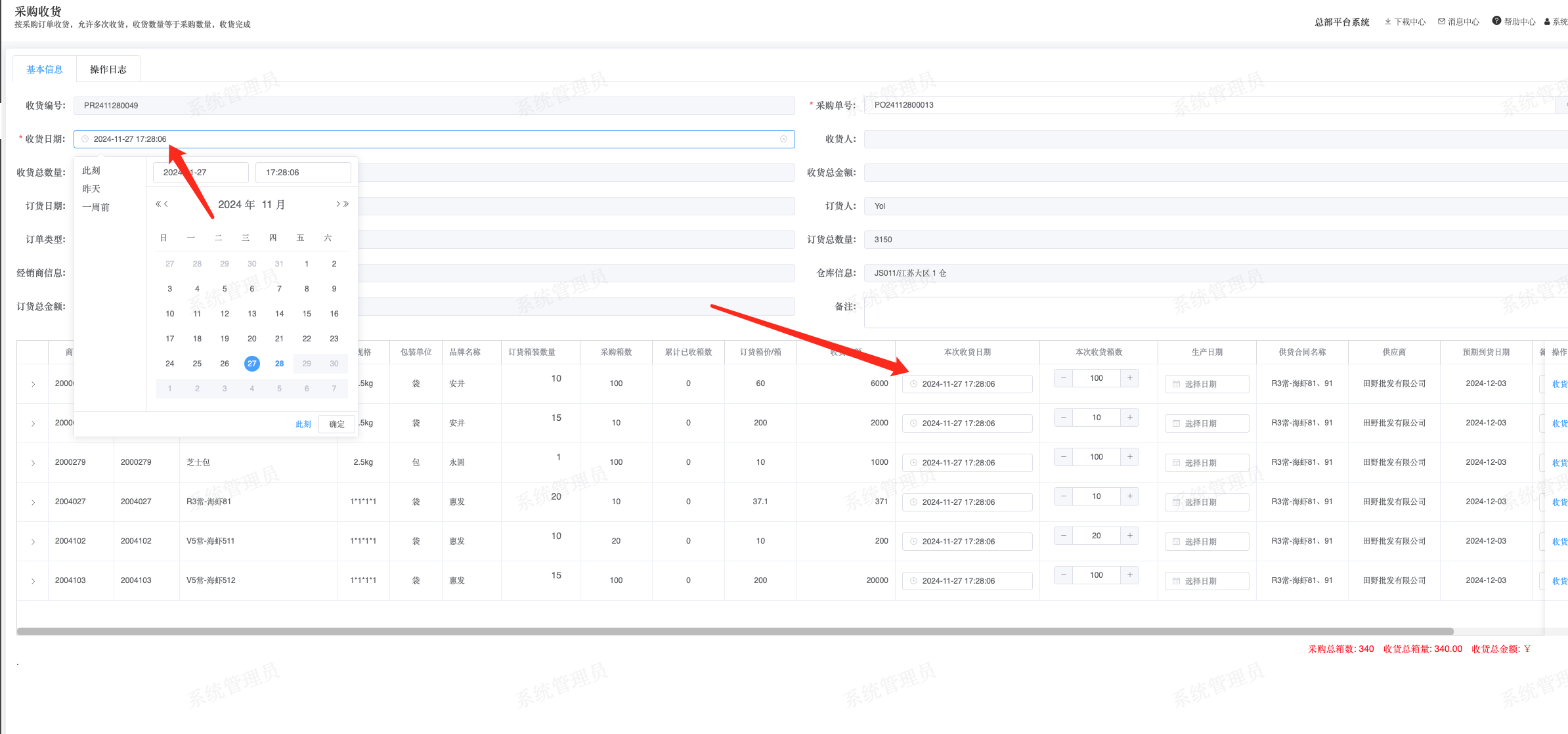Go to previous year in calendar
This screenshot has height=734, width=1568.
[158, 204]
